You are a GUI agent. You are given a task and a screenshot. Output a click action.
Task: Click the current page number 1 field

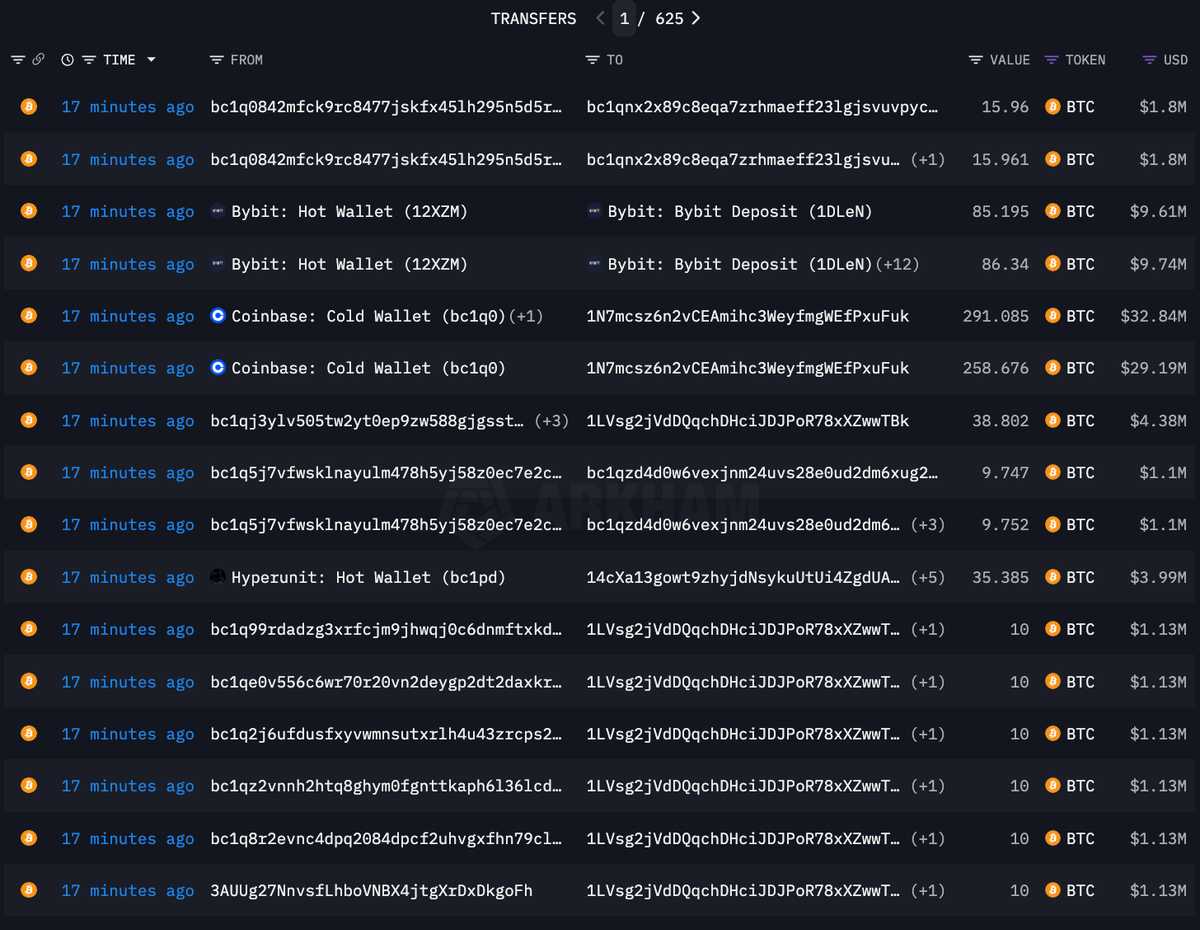pyautogui.click(x=624, y=18)
